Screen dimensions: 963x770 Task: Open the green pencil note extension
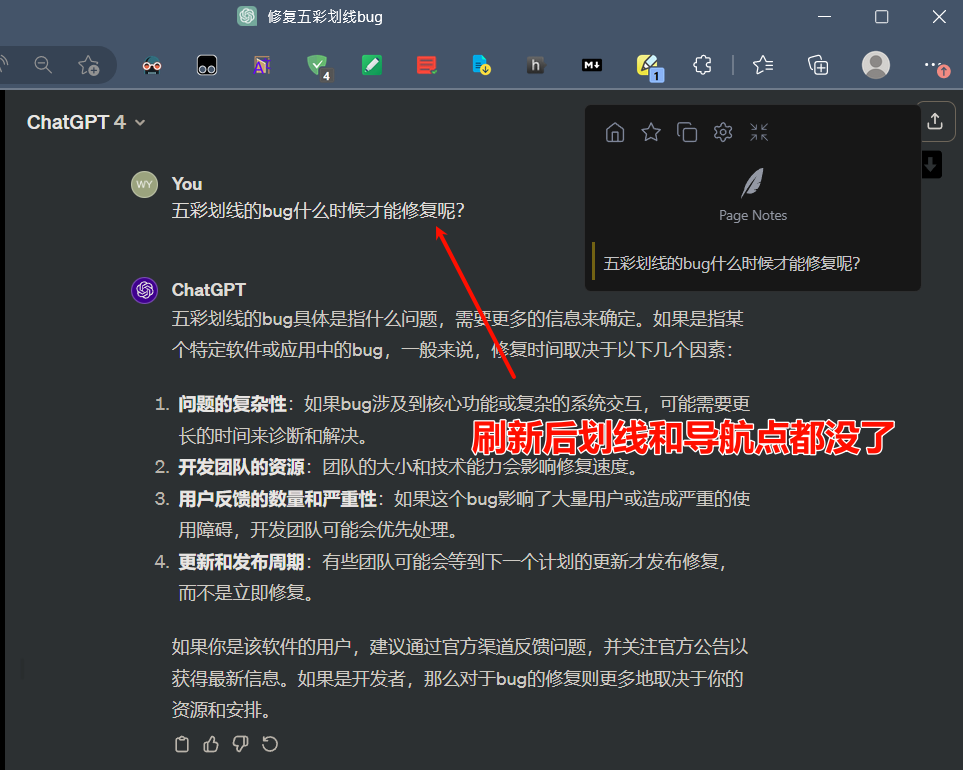[372, 65]
